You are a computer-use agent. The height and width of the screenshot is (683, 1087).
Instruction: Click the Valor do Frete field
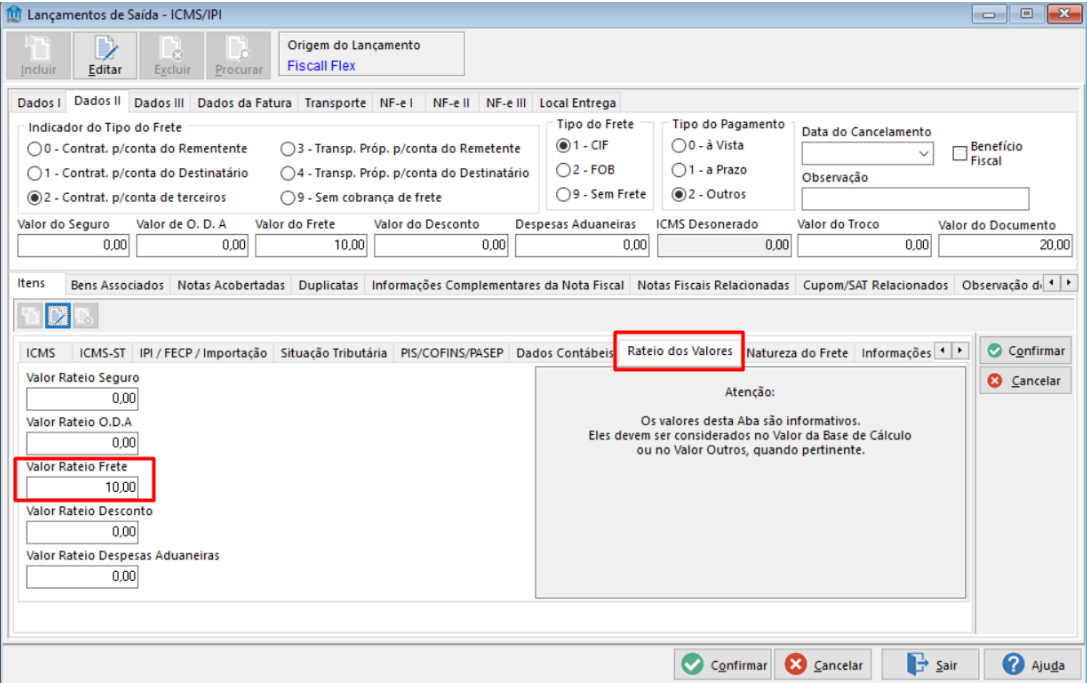pos(311,245)
